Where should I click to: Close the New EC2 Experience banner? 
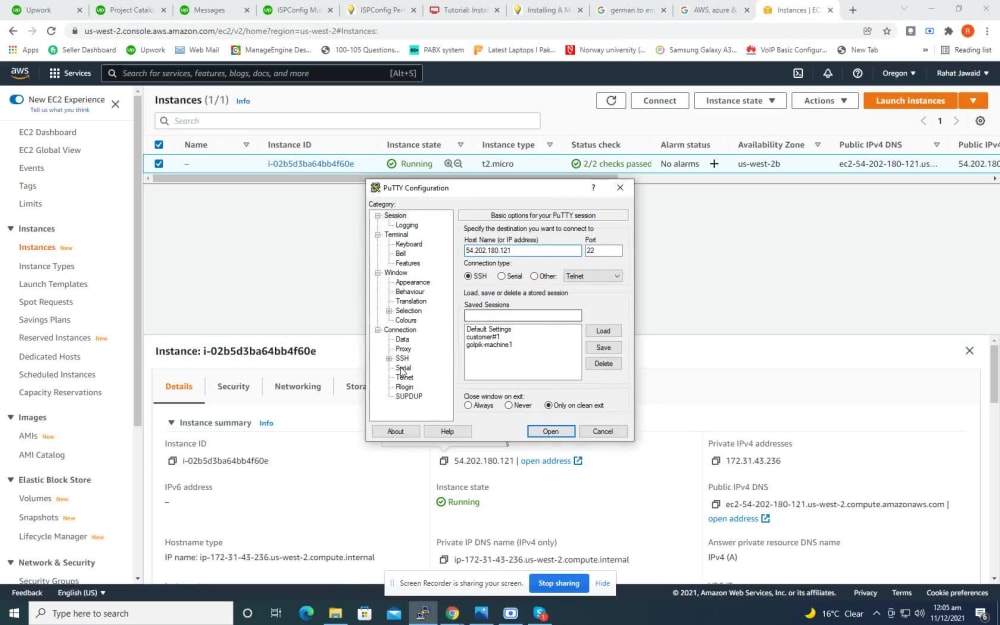click(115, 104)
